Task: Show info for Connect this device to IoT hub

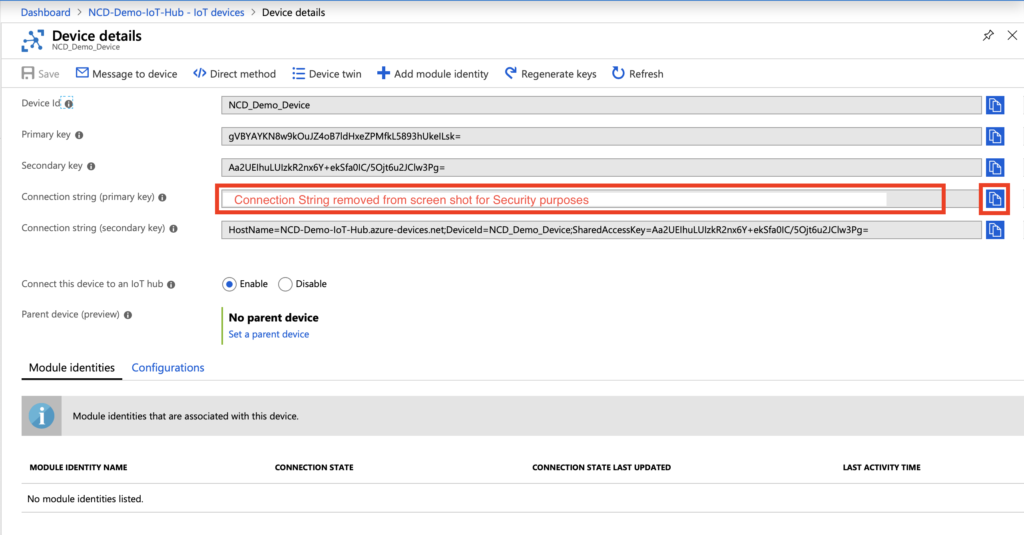Action: 171,285
